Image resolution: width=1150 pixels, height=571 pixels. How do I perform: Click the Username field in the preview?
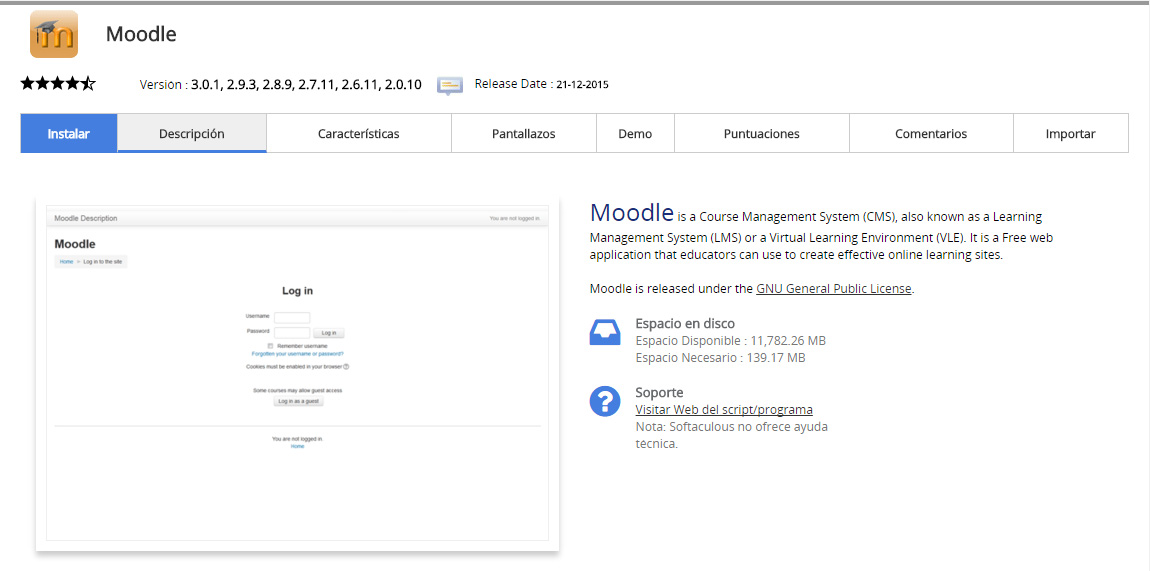pos(292,317)
